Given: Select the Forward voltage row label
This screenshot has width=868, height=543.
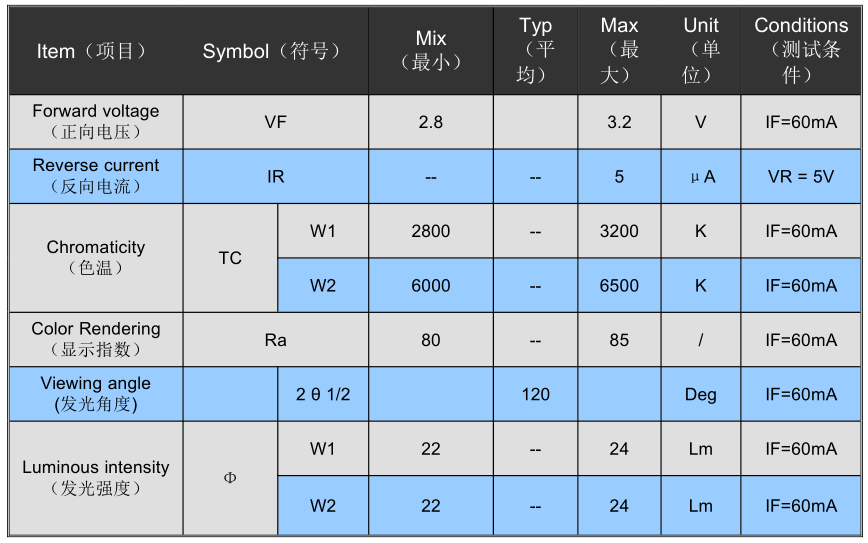Looking at the screenshot, I should click(95, 121).
